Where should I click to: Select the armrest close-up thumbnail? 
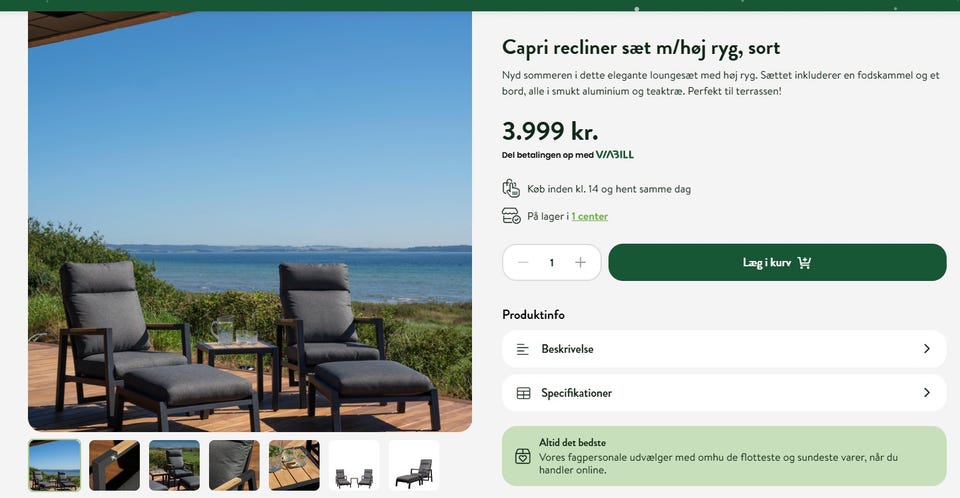[114, 465]
